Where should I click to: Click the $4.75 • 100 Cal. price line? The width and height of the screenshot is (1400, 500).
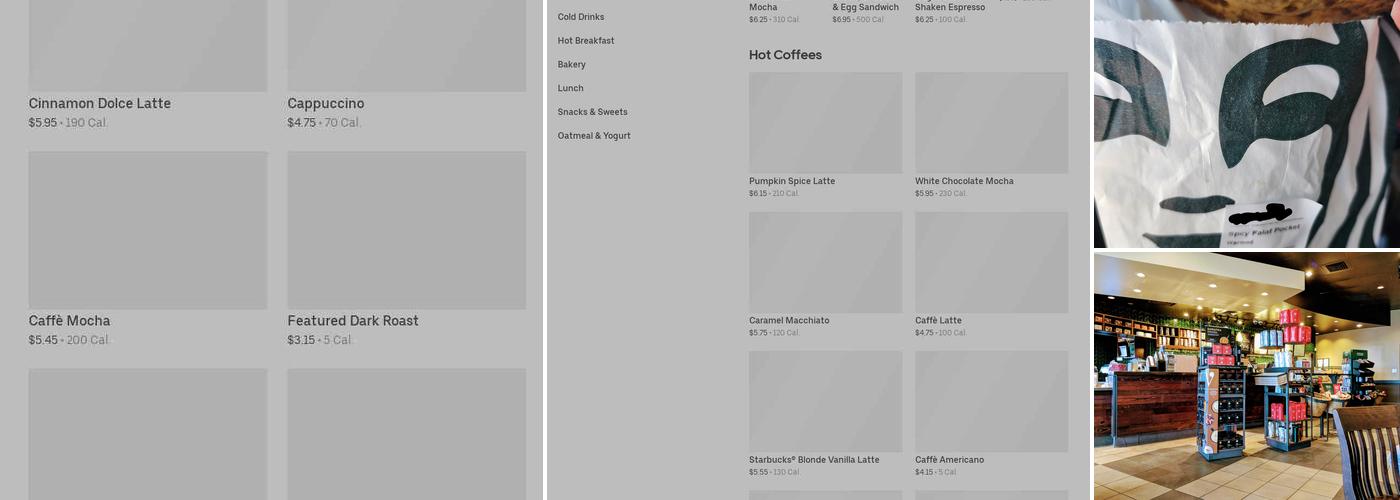941,333
